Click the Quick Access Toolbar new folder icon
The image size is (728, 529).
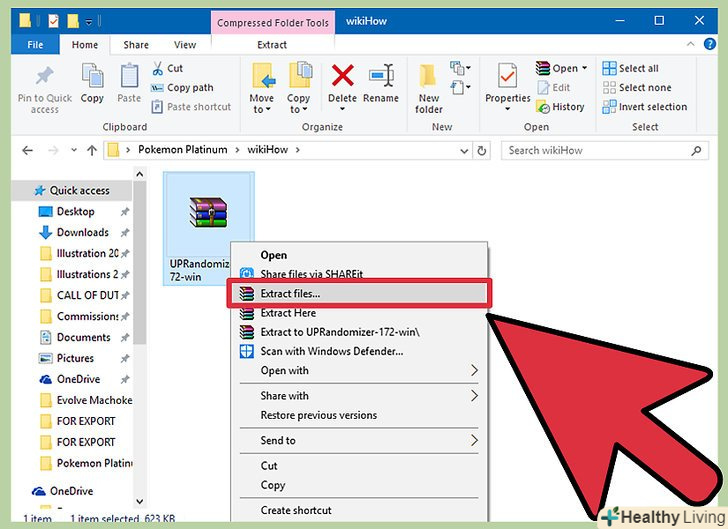(73, 21)
